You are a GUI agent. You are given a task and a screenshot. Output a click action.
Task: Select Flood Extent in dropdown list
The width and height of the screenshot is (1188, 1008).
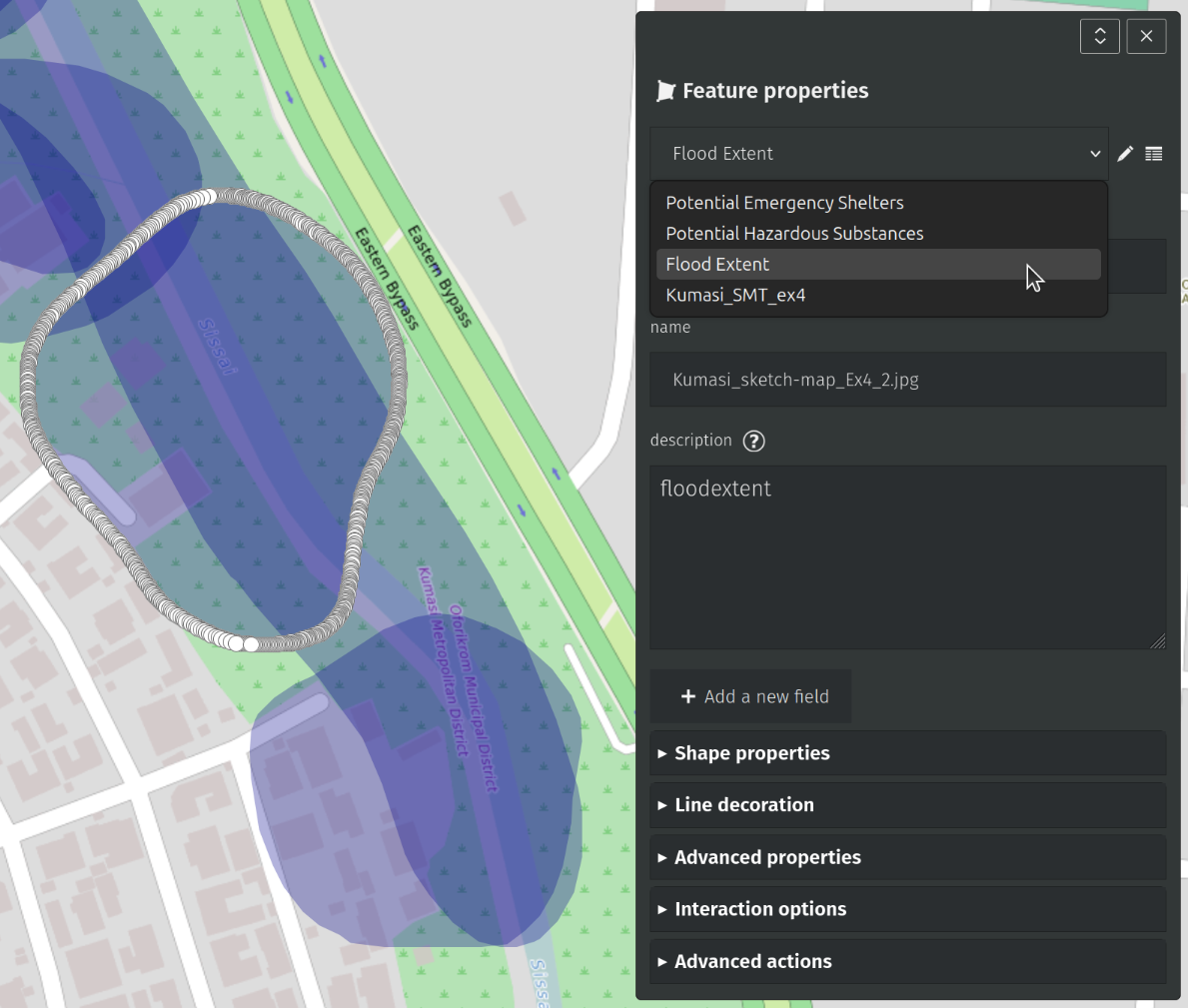point(717,265)
